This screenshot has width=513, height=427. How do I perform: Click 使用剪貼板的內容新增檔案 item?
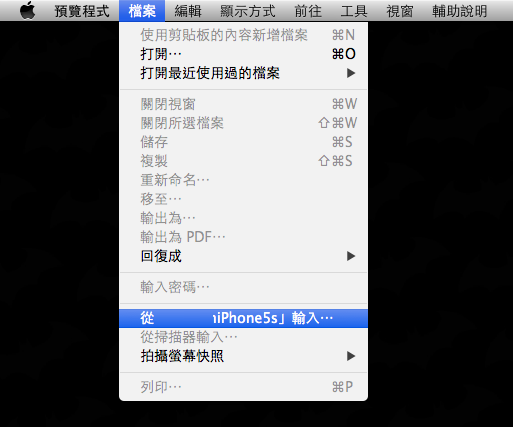(243, 35)
